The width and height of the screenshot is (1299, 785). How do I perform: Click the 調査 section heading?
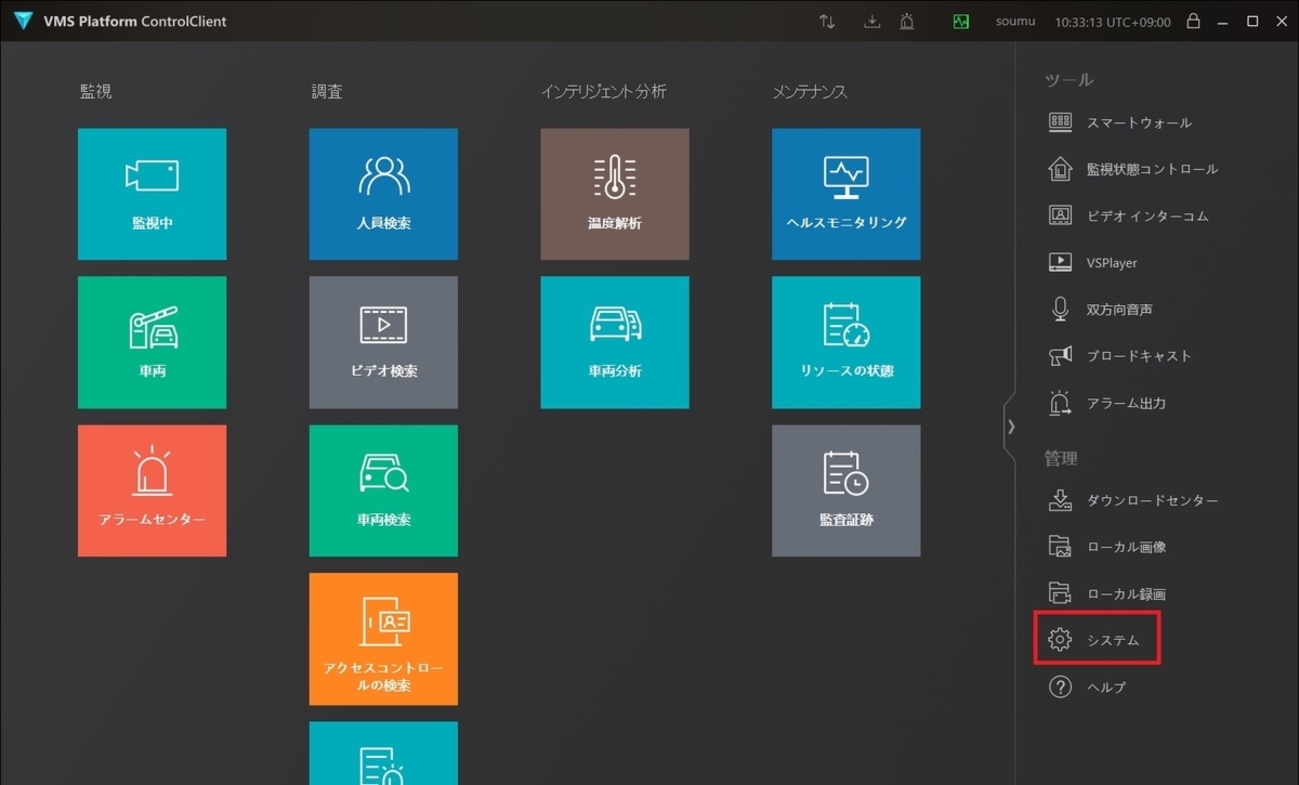click(x=327, y=91)
